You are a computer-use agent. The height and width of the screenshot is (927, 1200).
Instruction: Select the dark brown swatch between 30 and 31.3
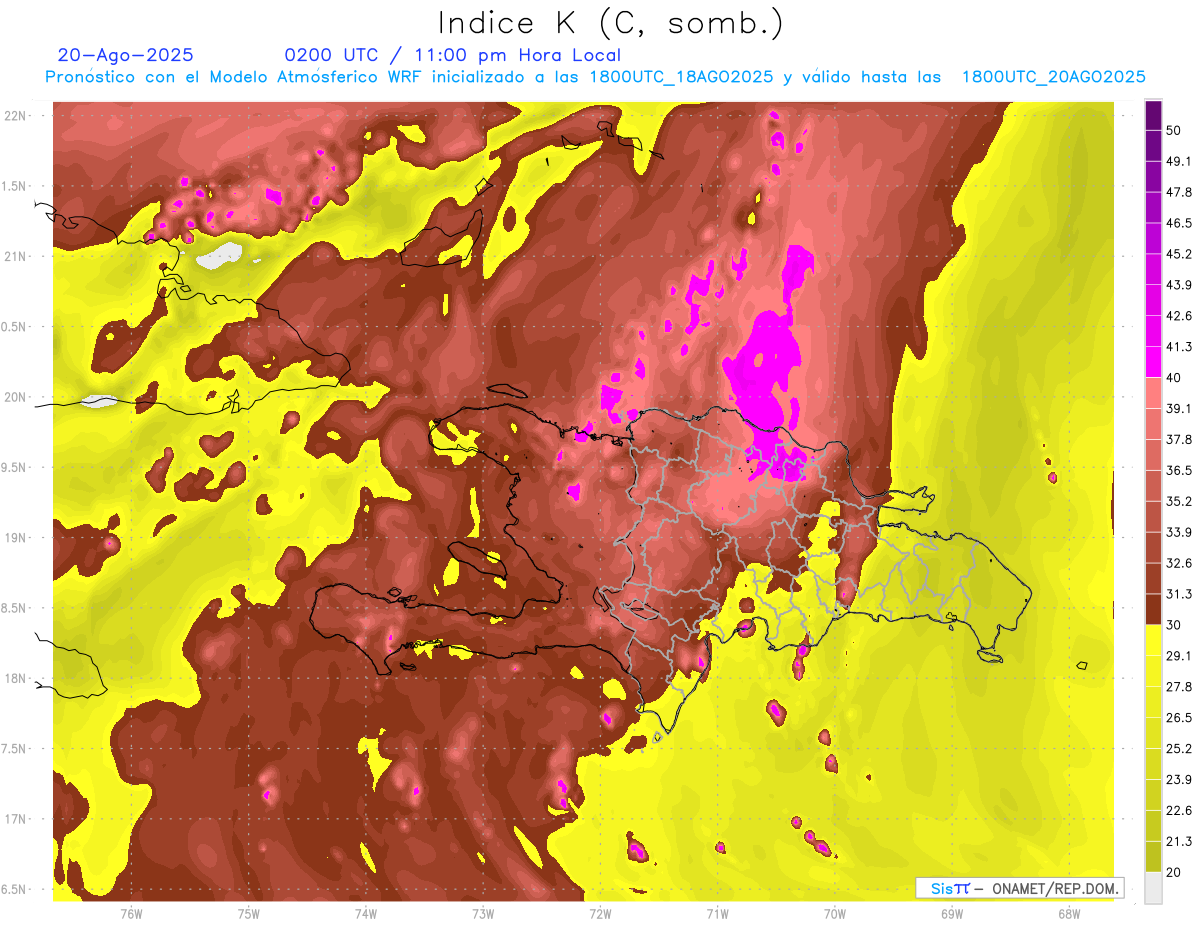pos(1153,610)
